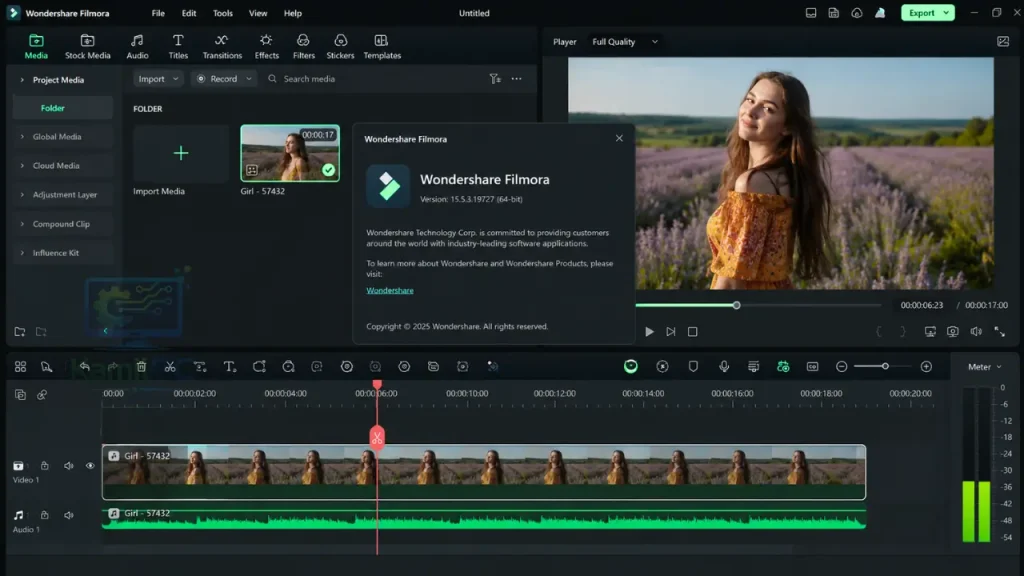This screenshot has width=1024, height=576.
Task: Open the Templates tab
Action: point(382,46)
